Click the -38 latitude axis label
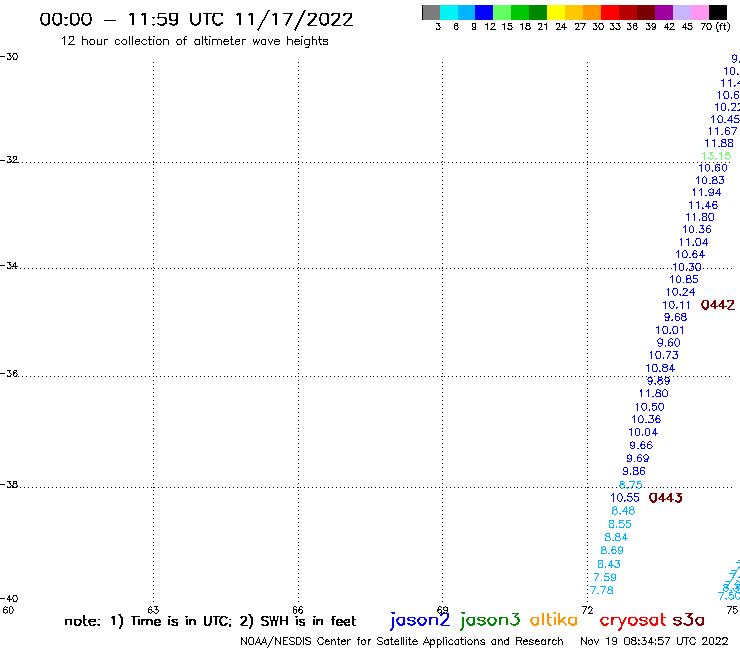 [9, 485]
